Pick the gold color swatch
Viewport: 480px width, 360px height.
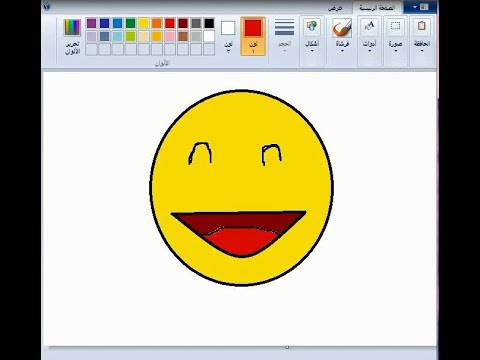coord(157,36)
